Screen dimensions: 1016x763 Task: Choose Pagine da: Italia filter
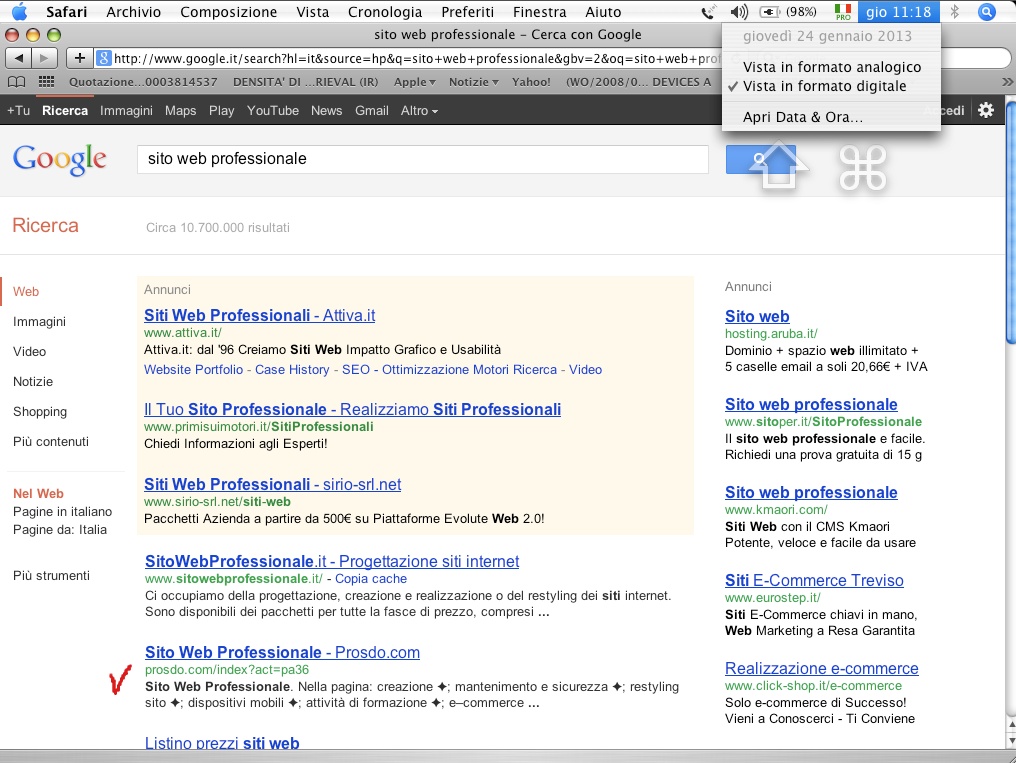pos(60,530)
